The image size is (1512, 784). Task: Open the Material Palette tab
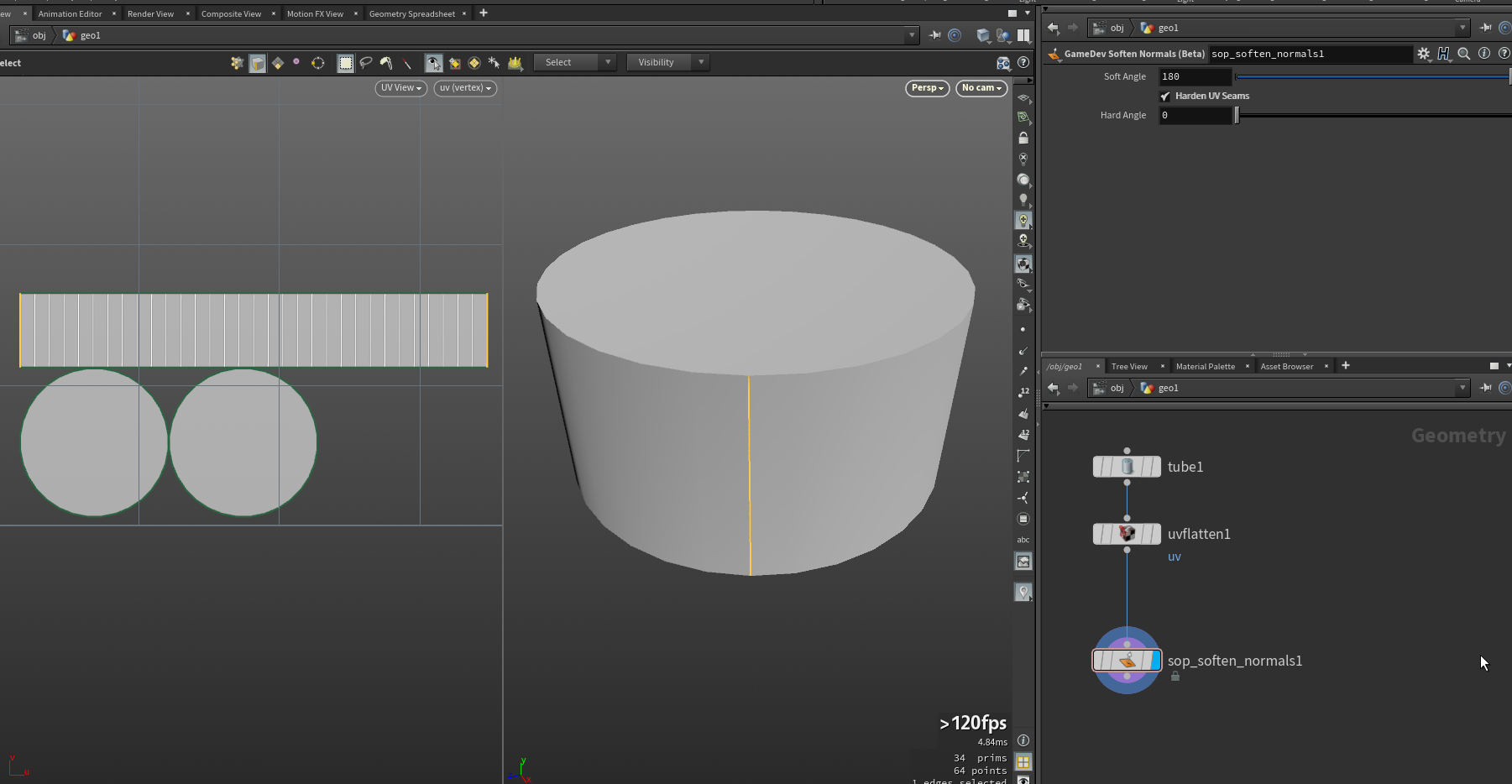(x=1205, y=367)
